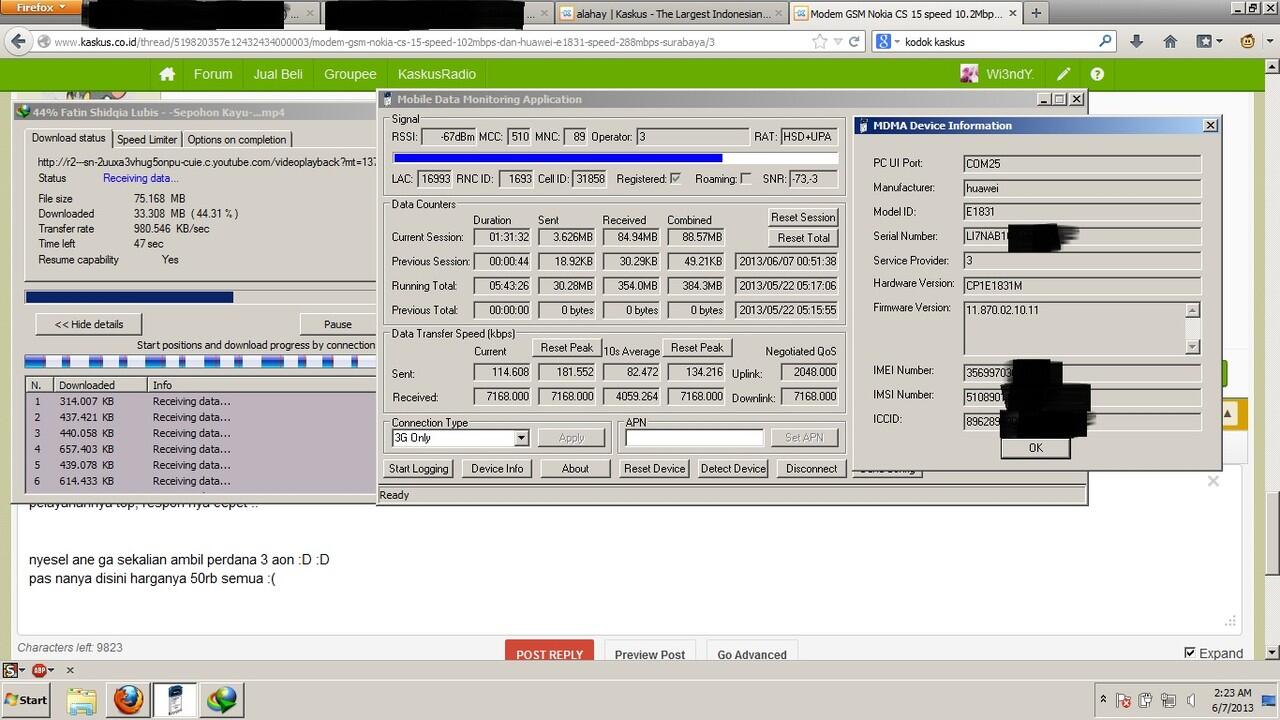Go to Firefox home page icon

click(x=1170, y=41)
